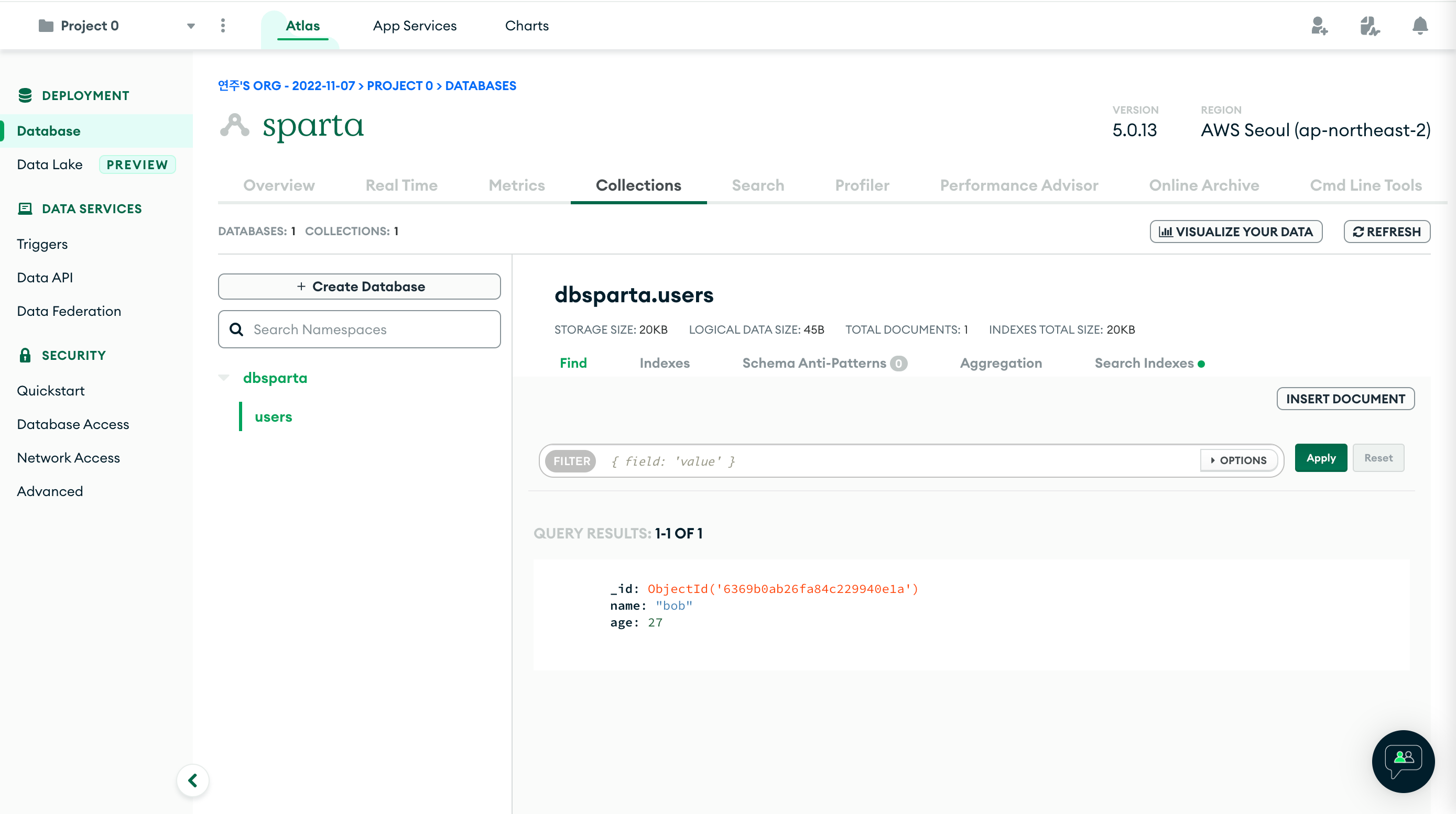Open Network Access in the sidebar
This screenshot has height=814, width=1456.
(x=68, y=458)
